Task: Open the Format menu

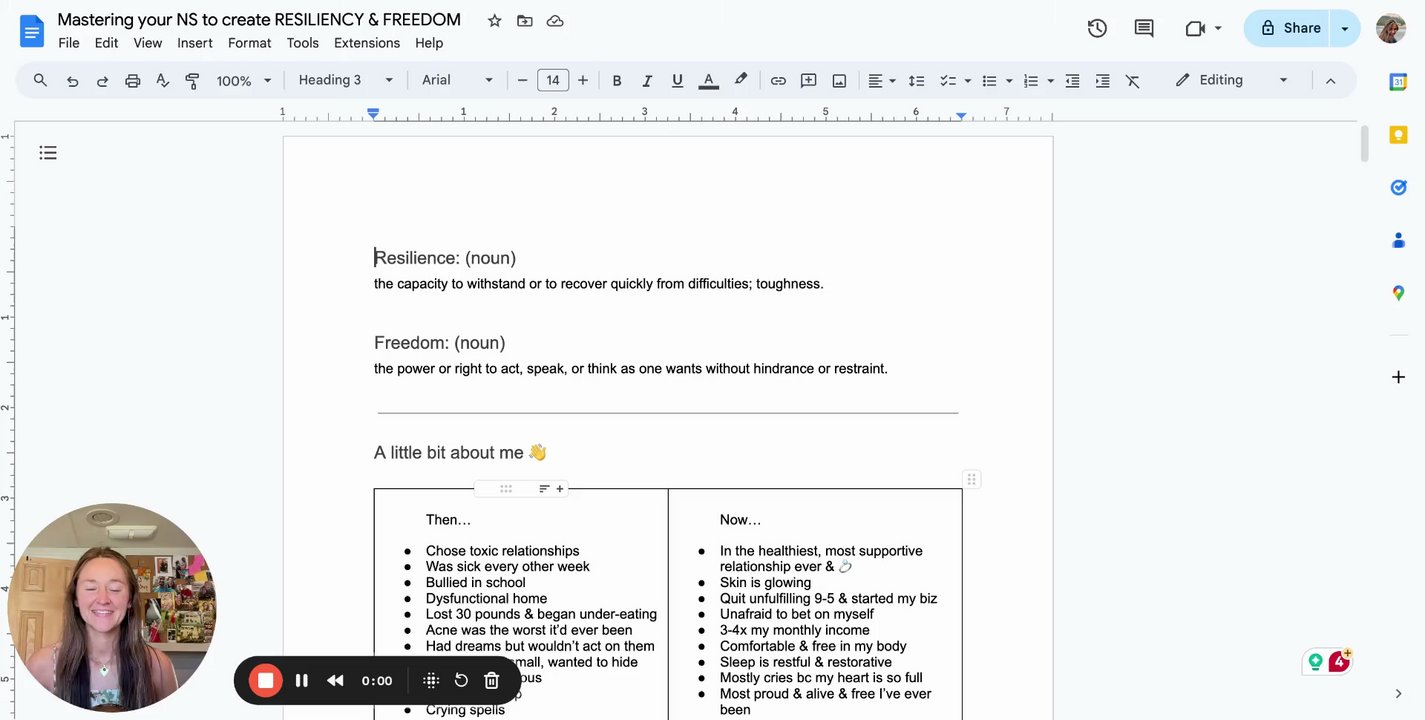Action: 249,43
